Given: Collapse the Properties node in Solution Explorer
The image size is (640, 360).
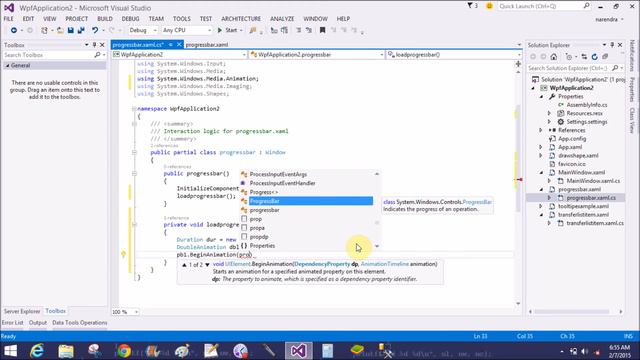Looking at the screenshot, I should tap(542, 97).
